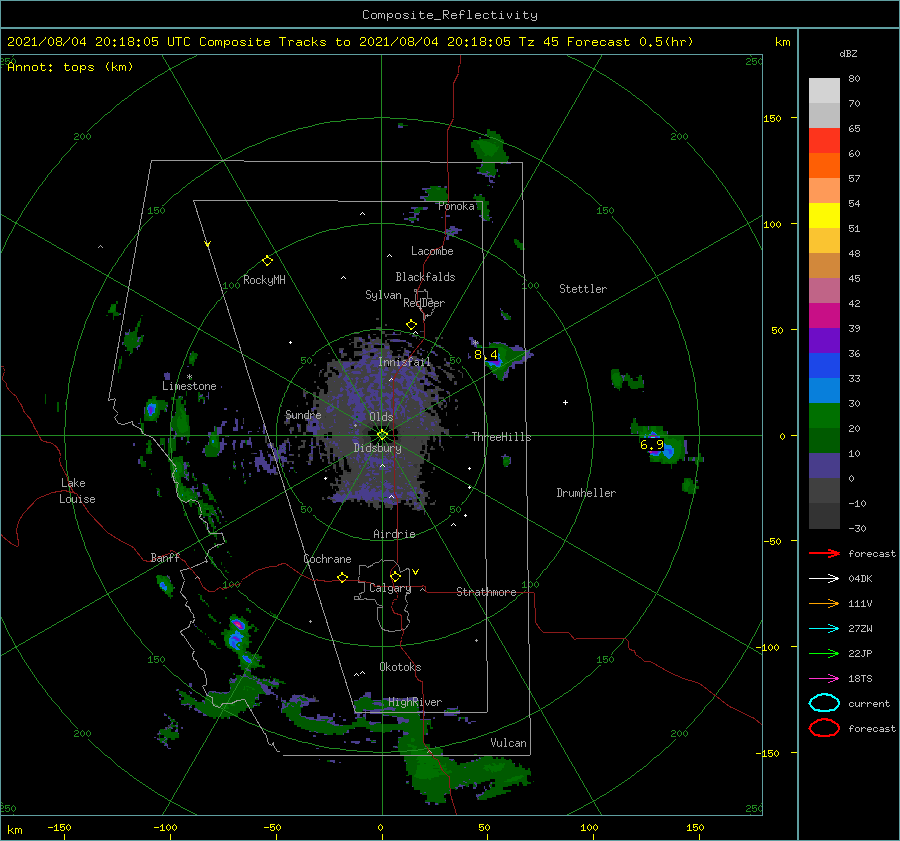This screenshot has height=841, width=900.
Task: Click the Strathmore label
Action: 486,592
